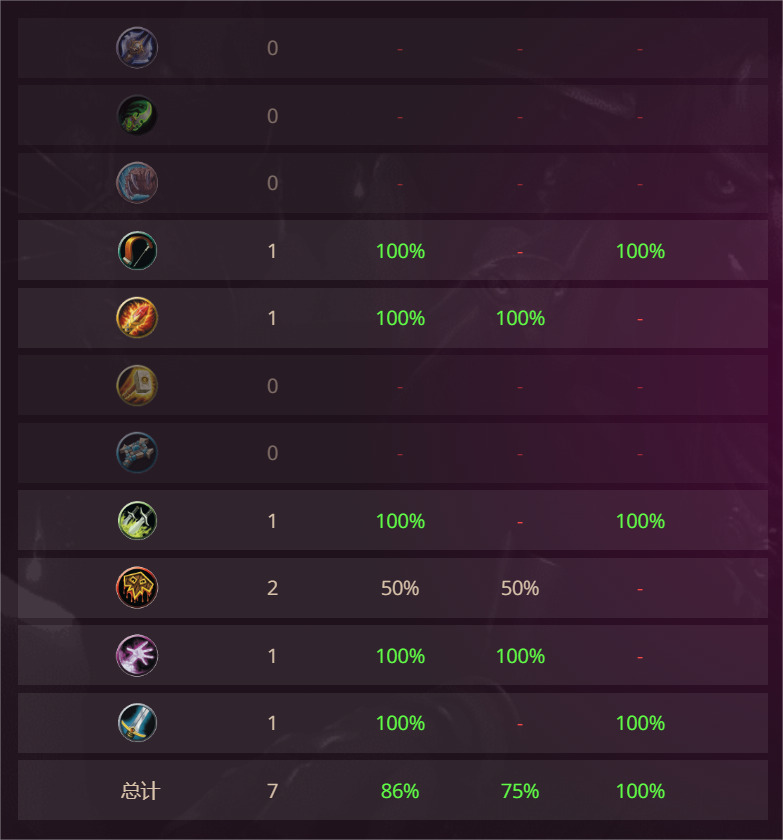Click the middle 100% in mage row
Screen dimensions: 783x840
[x=520, y=318]
